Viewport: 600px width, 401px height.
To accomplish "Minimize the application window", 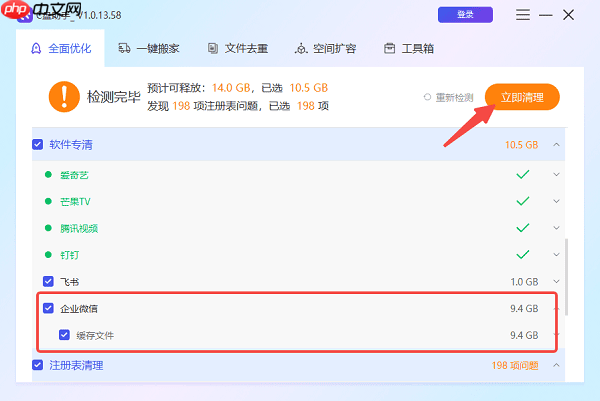I will [x=545, y=15].
